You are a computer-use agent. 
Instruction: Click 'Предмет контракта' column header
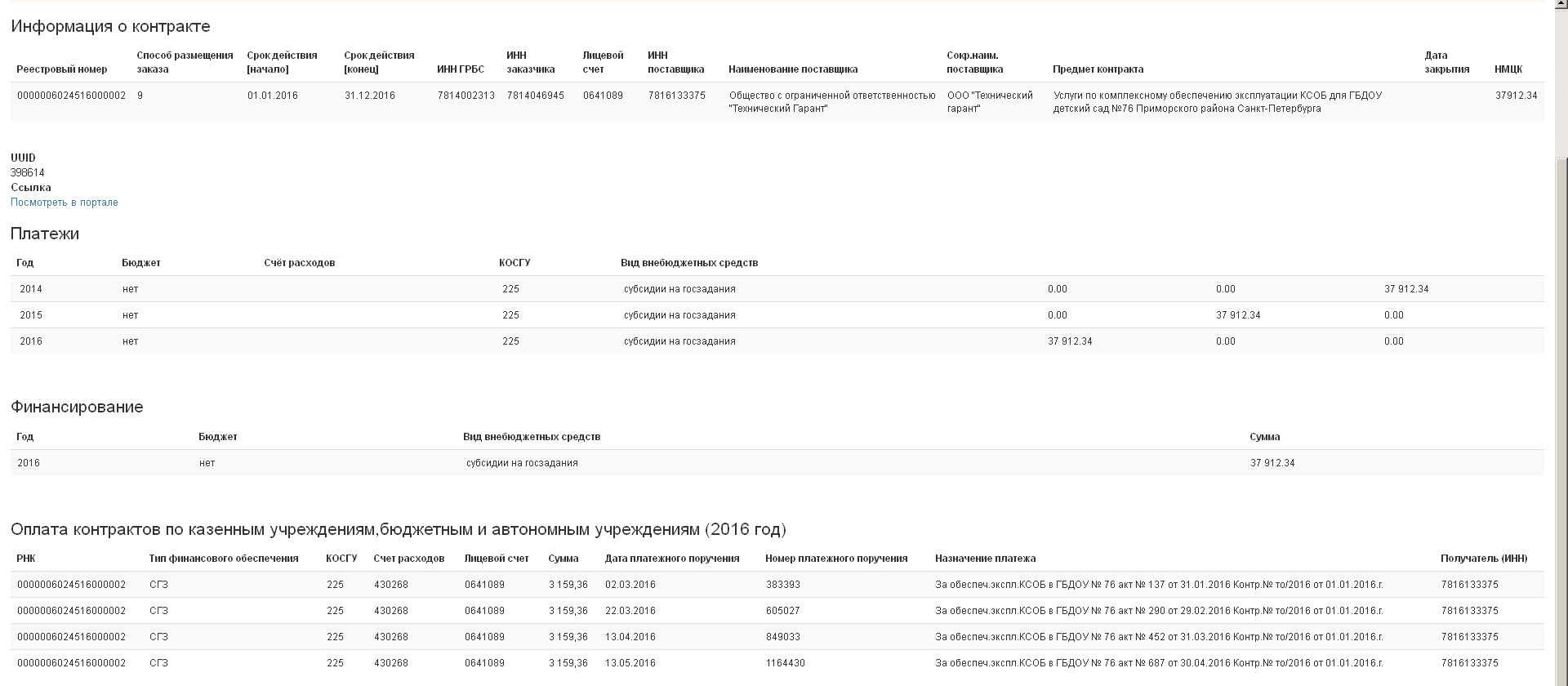pos(1098,69)
